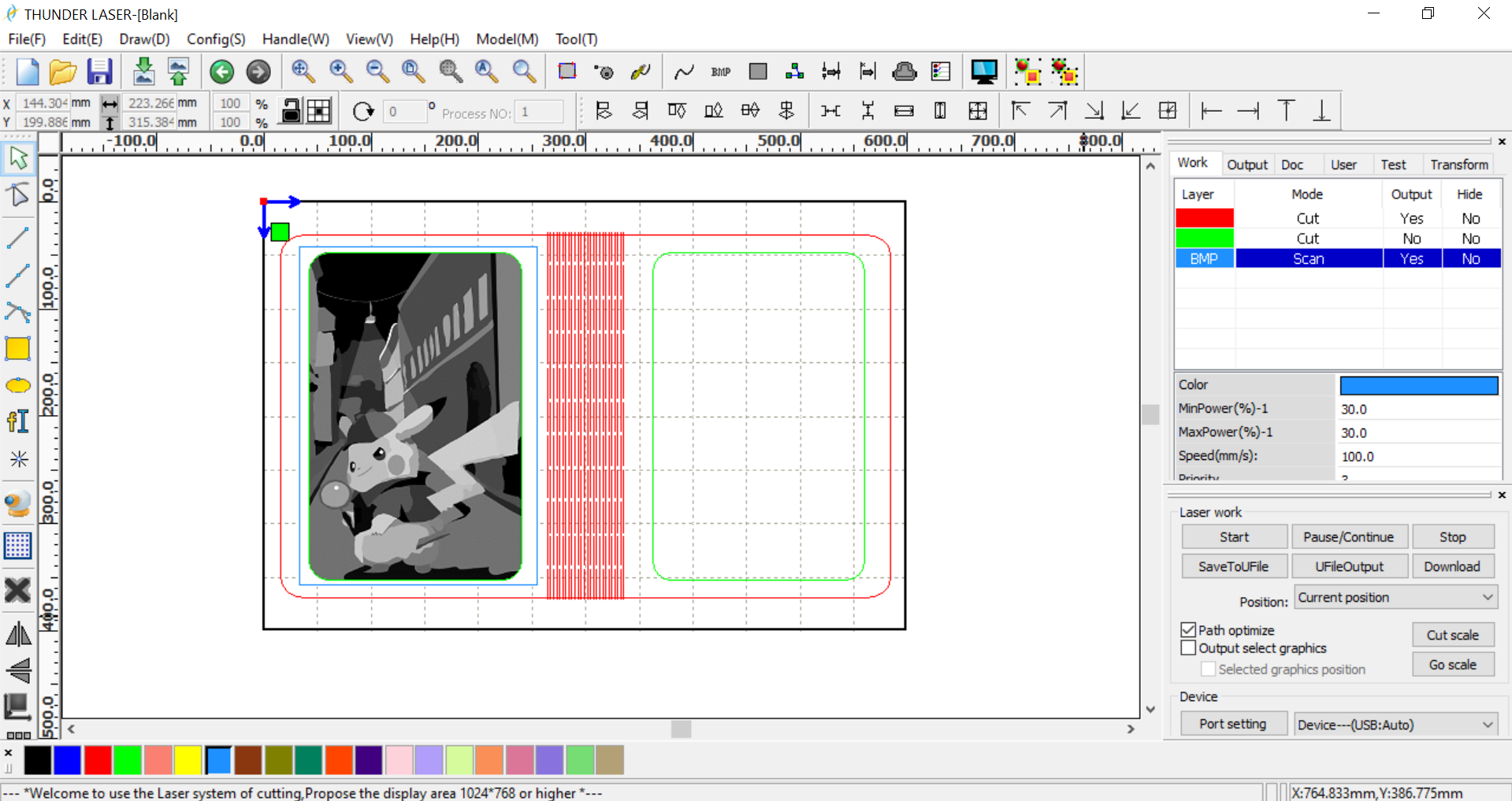Click the SaveToUFile button
This screenshot has height=801, width=1512.
(x=1234, y=566)
